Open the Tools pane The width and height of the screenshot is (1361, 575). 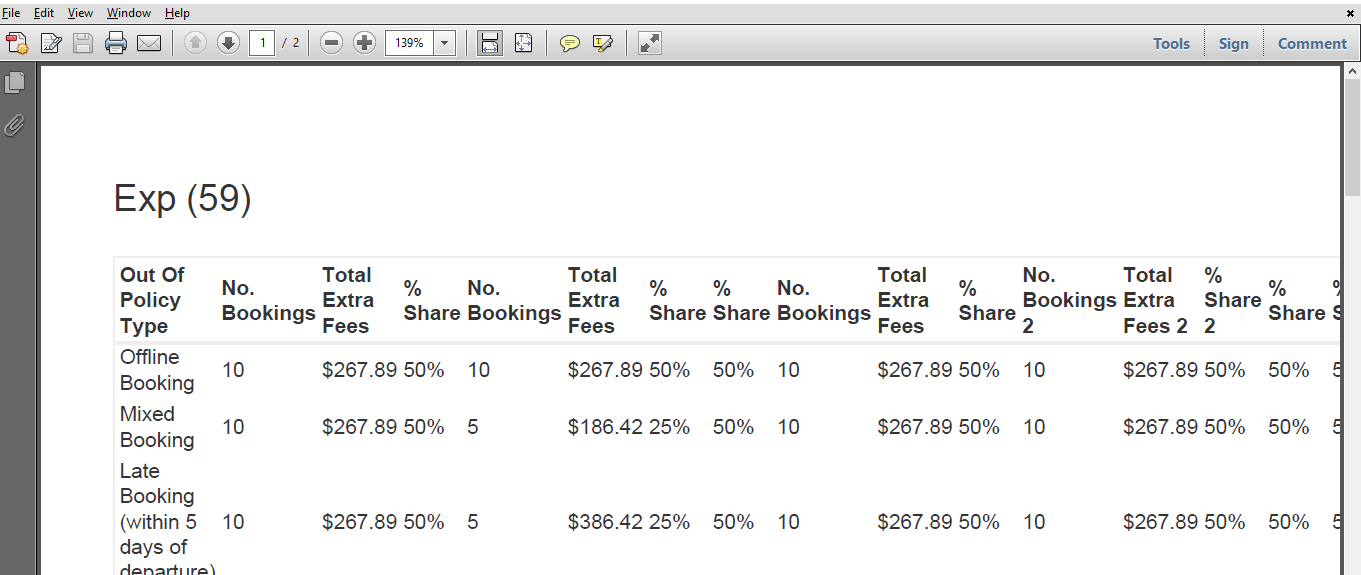tap(1171, 43)
